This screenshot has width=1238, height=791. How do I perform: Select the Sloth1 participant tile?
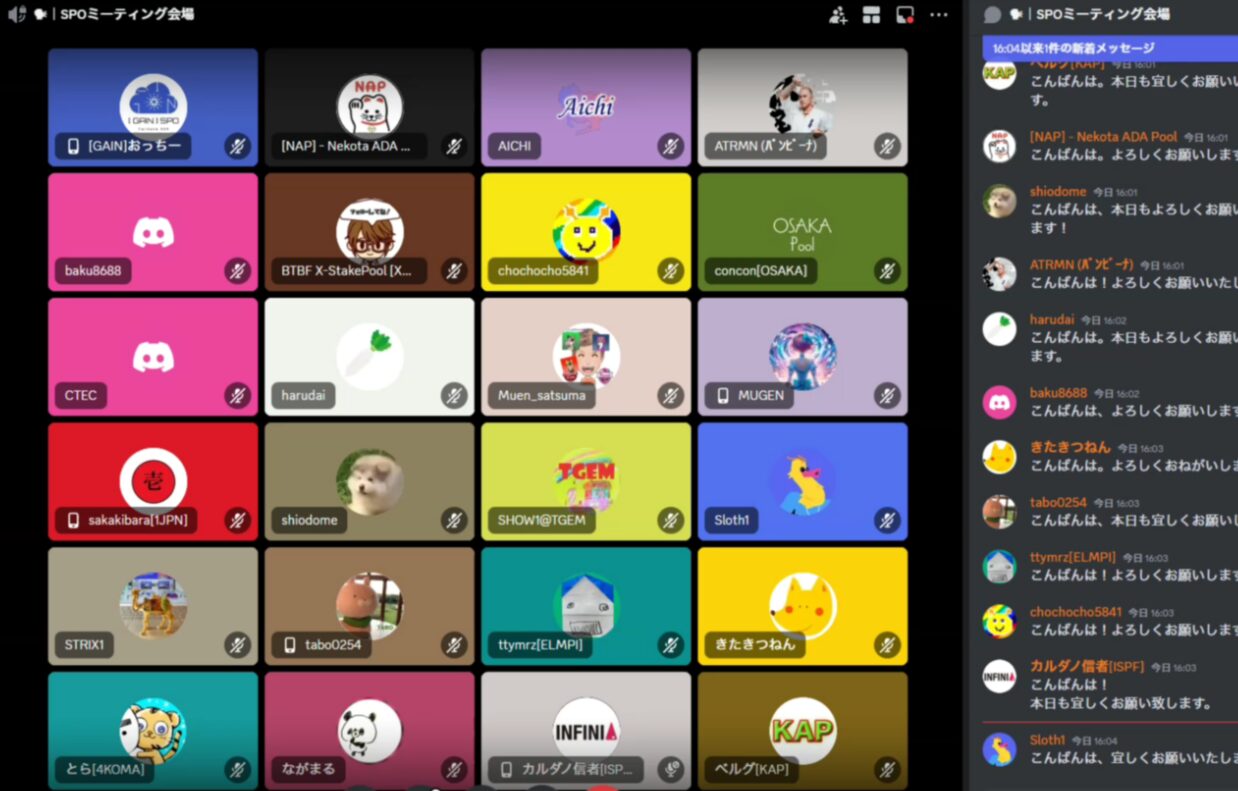tap(802, 482)
